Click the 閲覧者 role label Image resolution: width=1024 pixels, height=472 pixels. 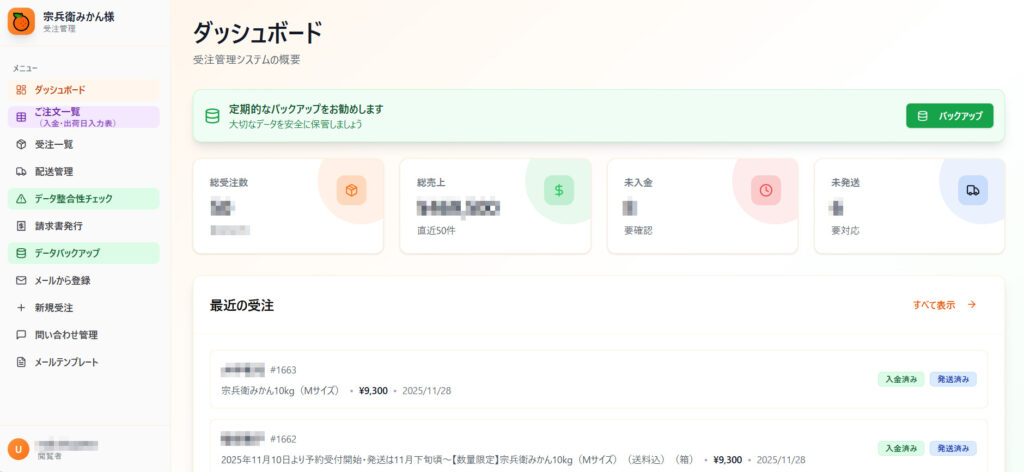click(x=50, y=456)
